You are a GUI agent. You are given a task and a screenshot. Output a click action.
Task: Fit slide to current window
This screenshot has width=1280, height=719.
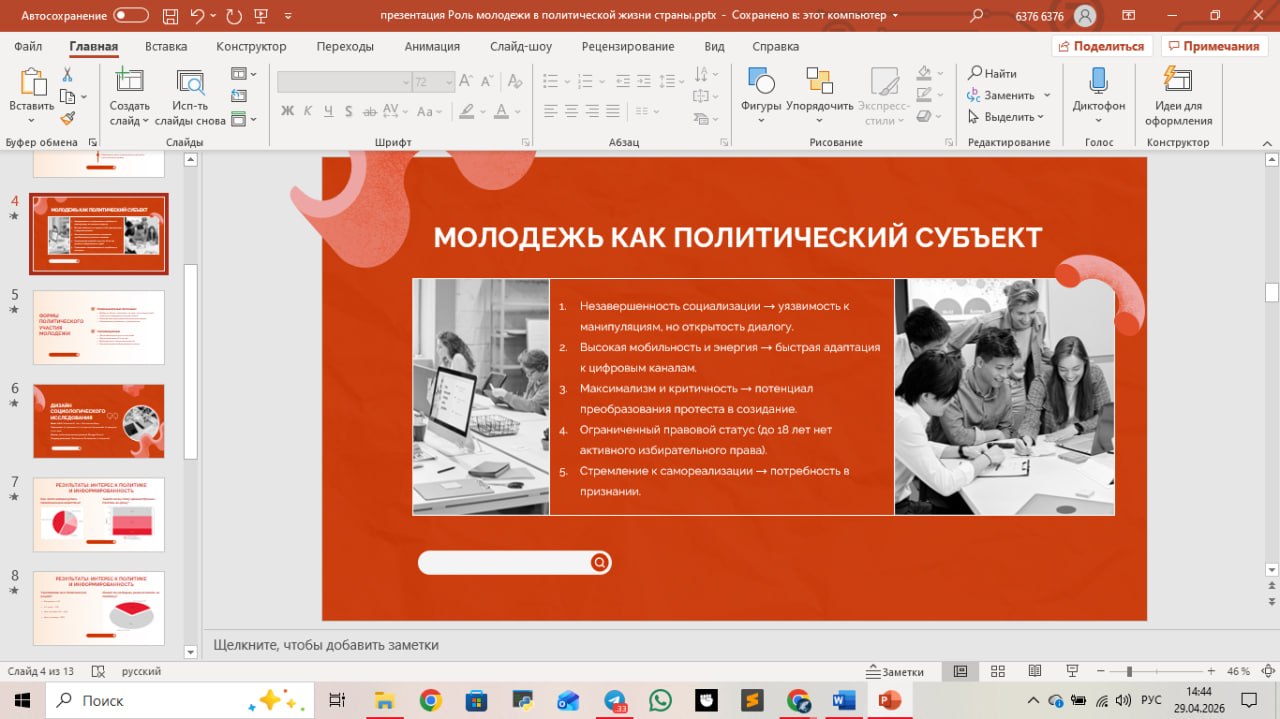coord(1266,671)
